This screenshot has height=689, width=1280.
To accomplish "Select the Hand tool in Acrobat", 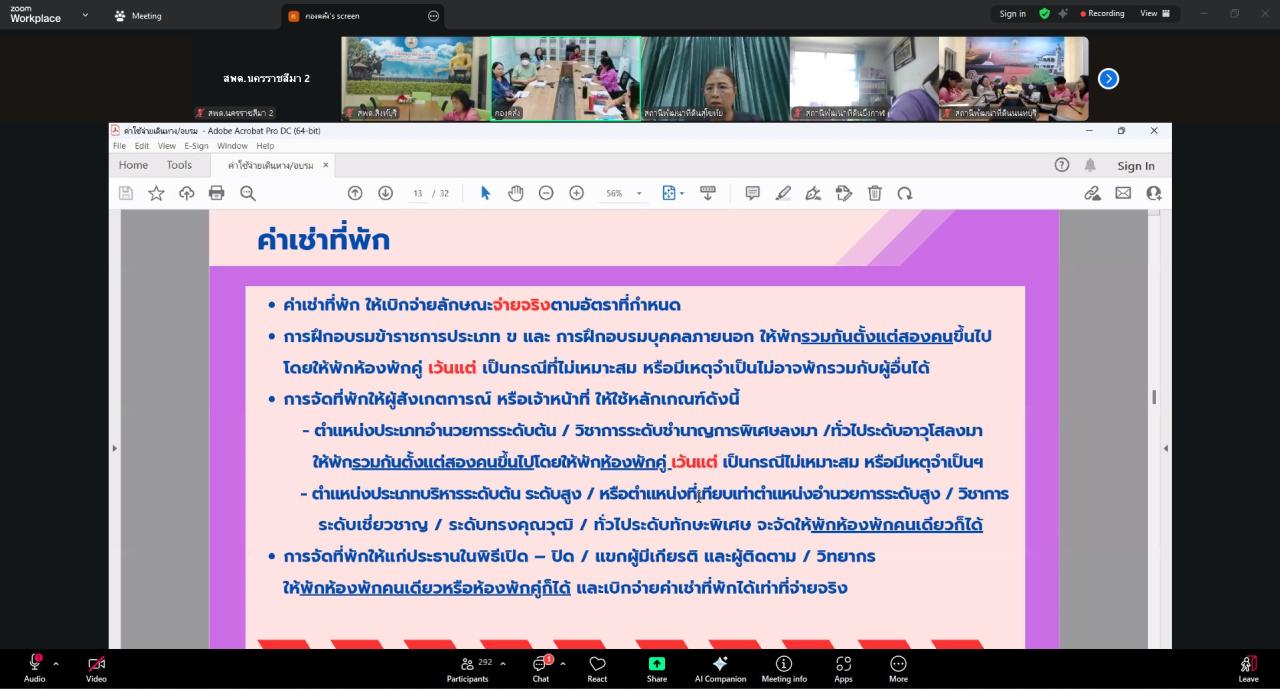I will click(516, 192).
